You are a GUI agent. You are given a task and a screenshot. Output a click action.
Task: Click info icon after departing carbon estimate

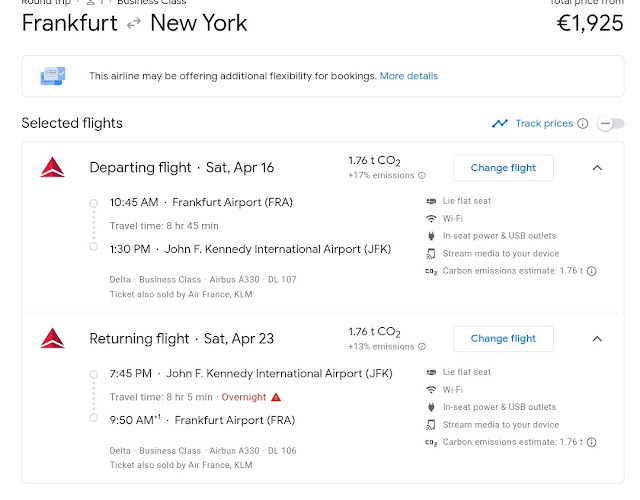[592, 271]
